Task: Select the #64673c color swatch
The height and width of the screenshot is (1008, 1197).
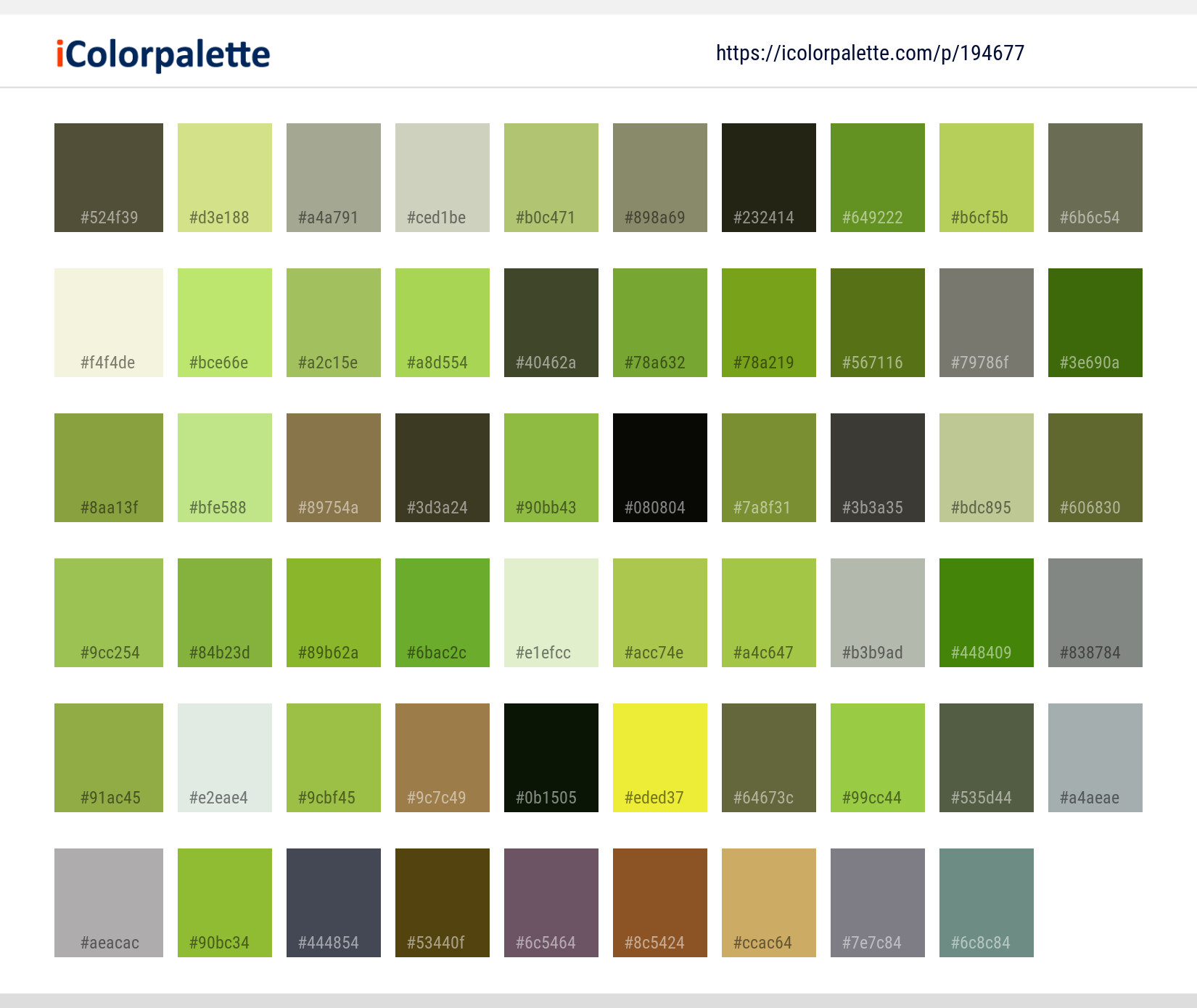Action: [x=769, y=758]
